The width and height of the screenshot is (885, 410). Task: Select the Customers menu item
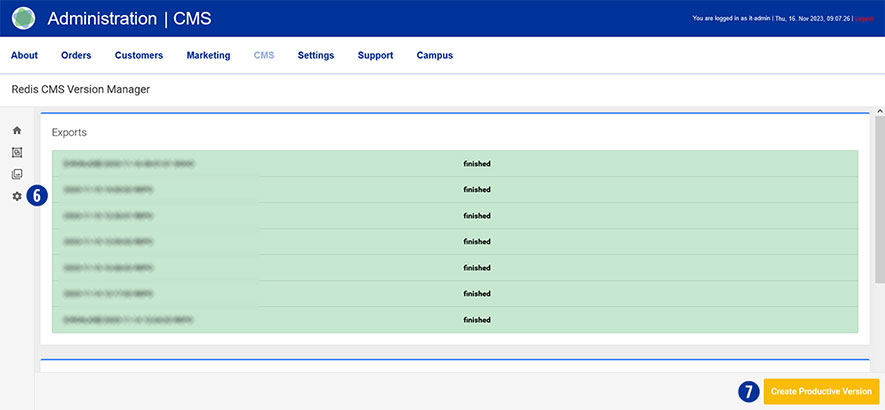[x=138, y=55]
